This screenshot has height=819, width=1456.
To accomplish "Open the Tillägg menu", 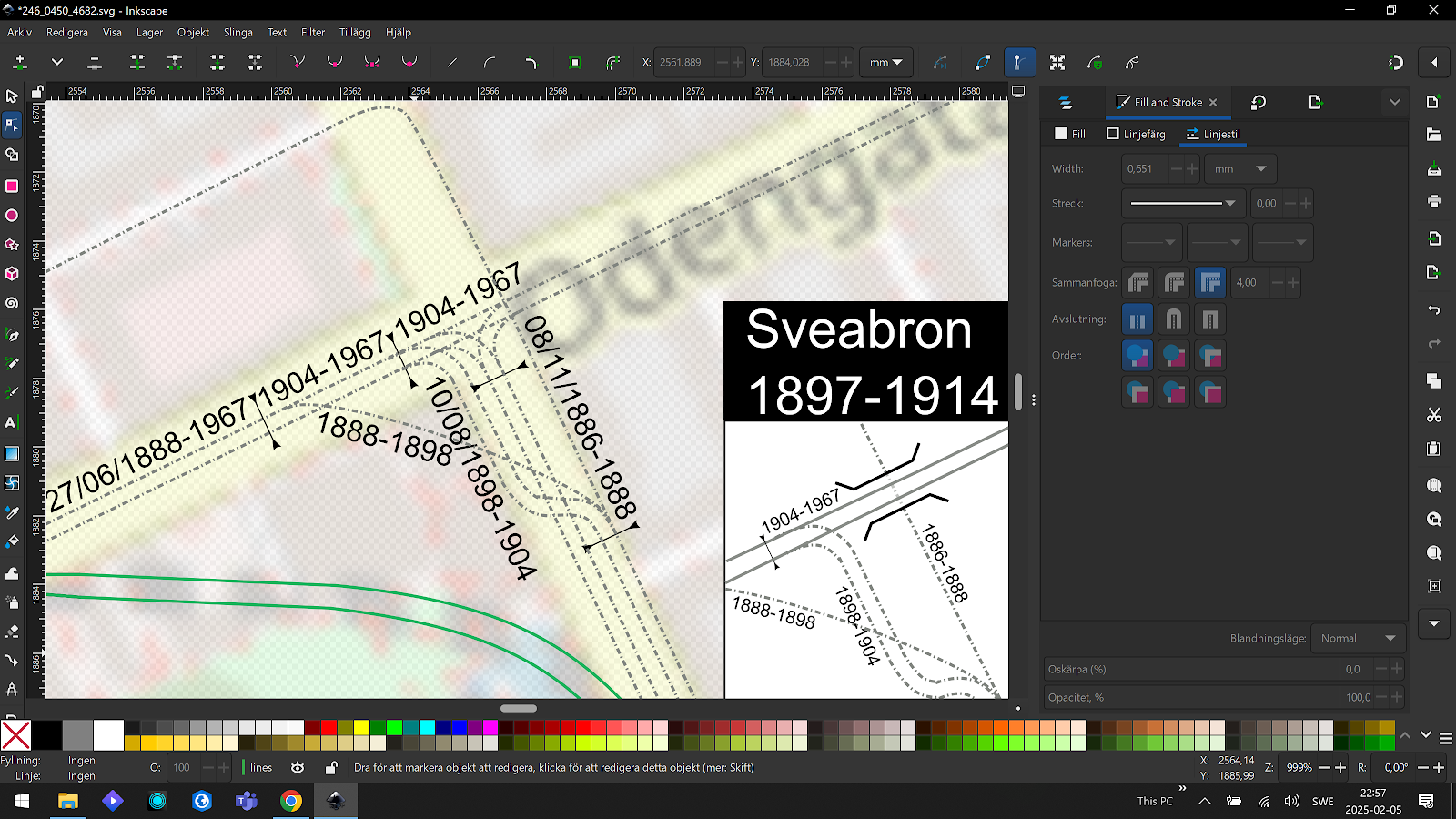I will tap(355, 32).
